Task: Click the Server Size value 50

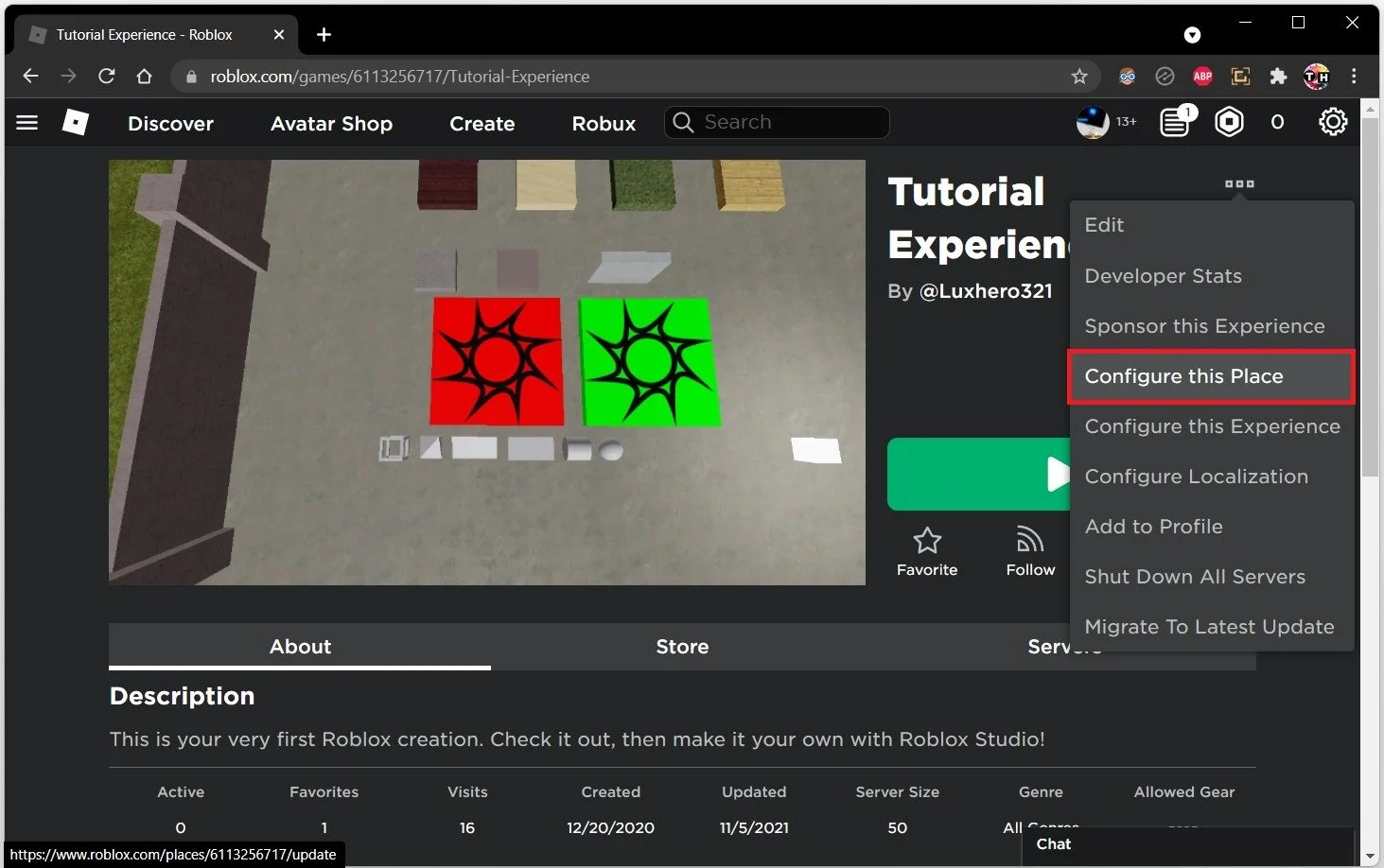Action: pyautogui.click(x=897, y=827)
